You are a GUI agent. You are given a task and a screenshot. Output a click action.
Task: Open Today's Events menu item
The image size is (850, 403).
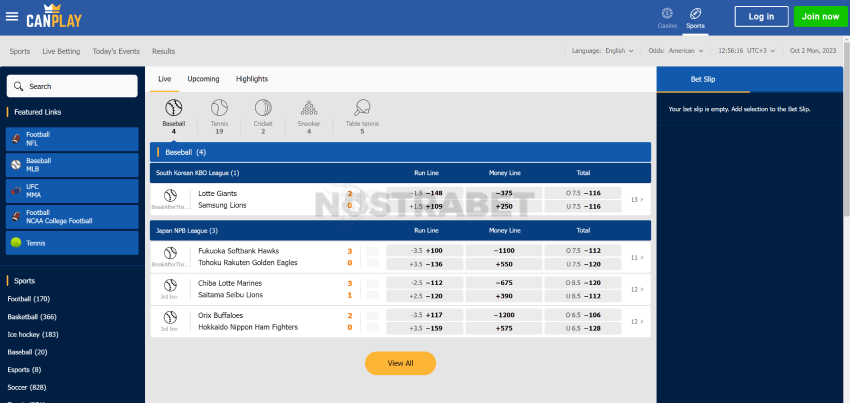coord(116,52)
